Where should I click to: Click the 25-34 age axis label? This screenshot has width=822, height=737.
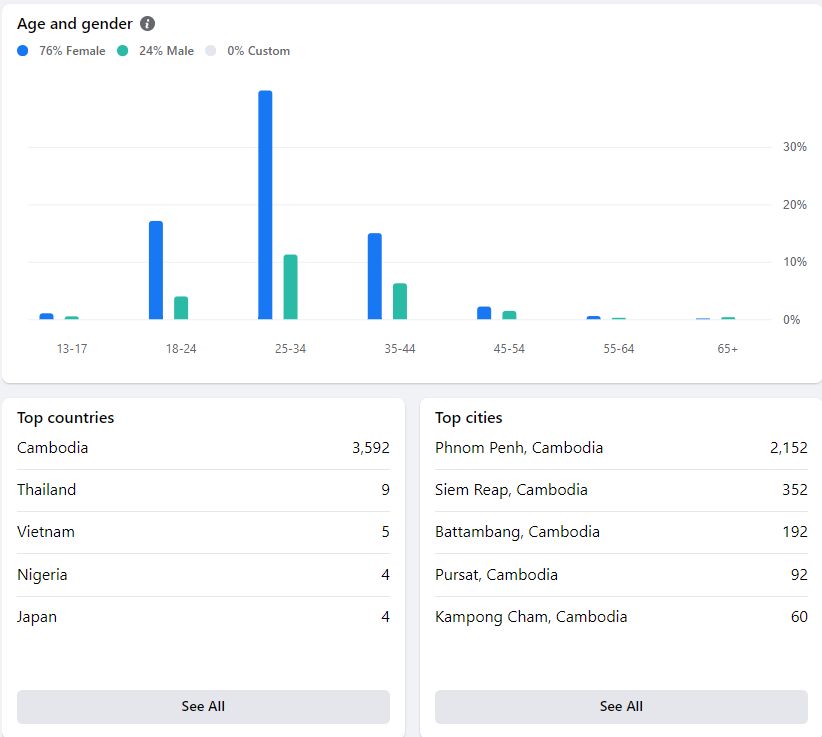[290, 349]
